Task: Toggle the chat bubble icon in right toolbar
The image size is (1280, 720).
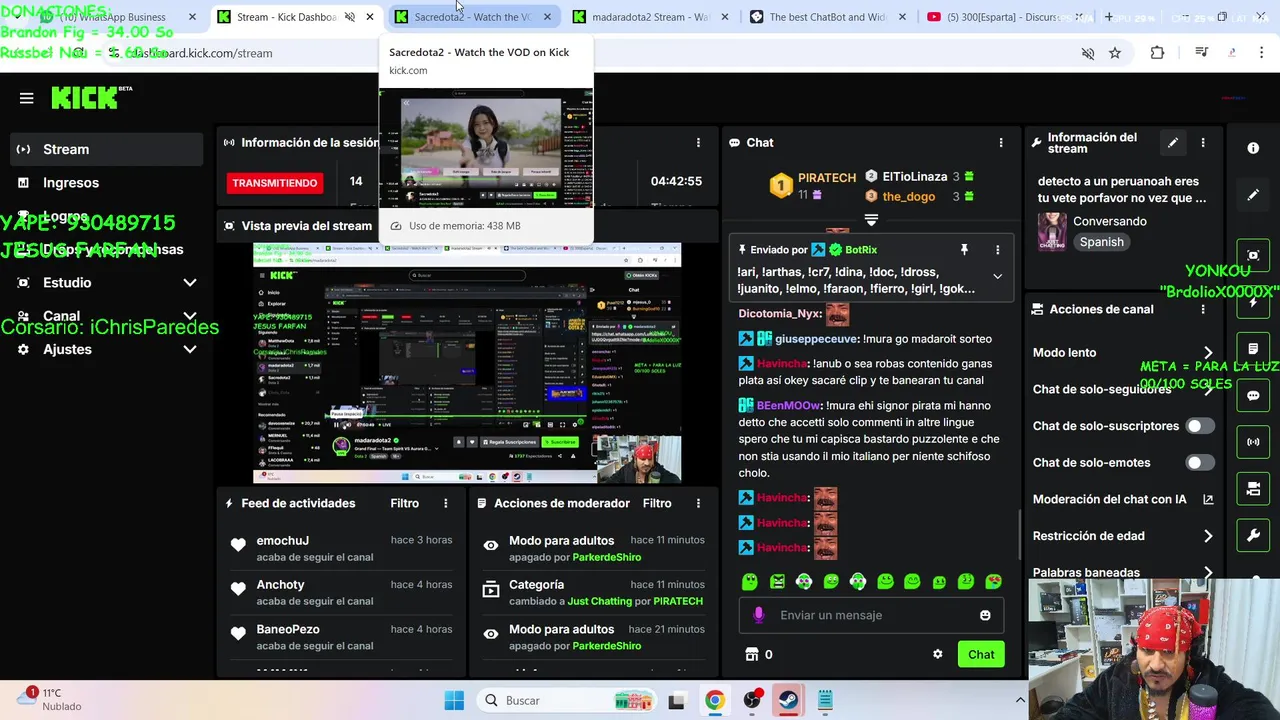Action: click(1253, 395)
